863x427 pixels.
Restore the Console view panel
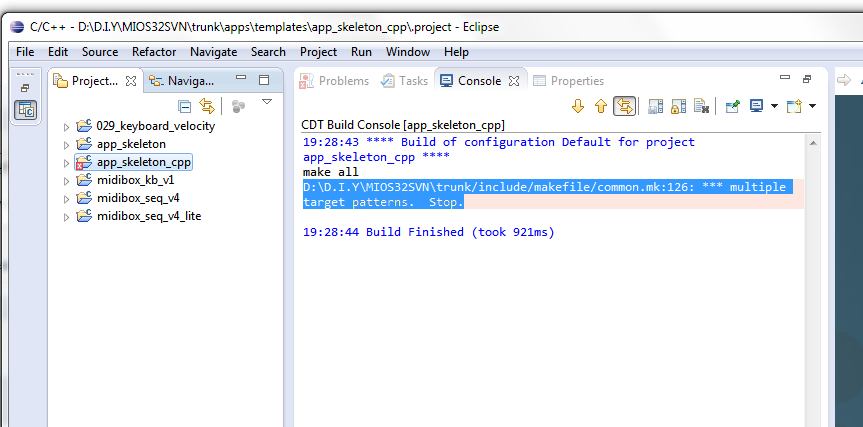click(807, 79)
